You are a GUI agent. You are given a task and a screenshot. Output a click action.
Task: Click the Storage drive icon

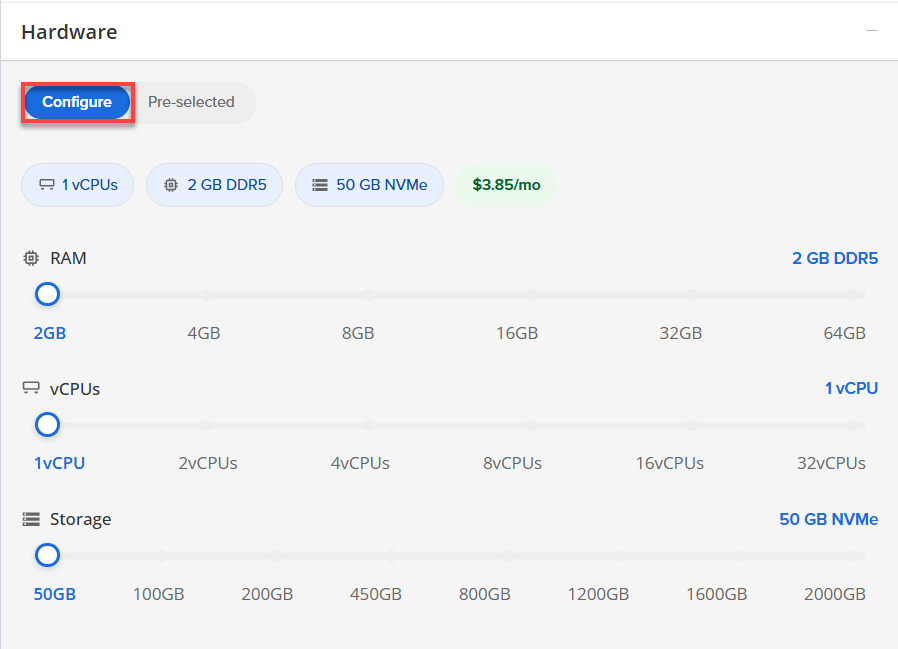(31, 519)
